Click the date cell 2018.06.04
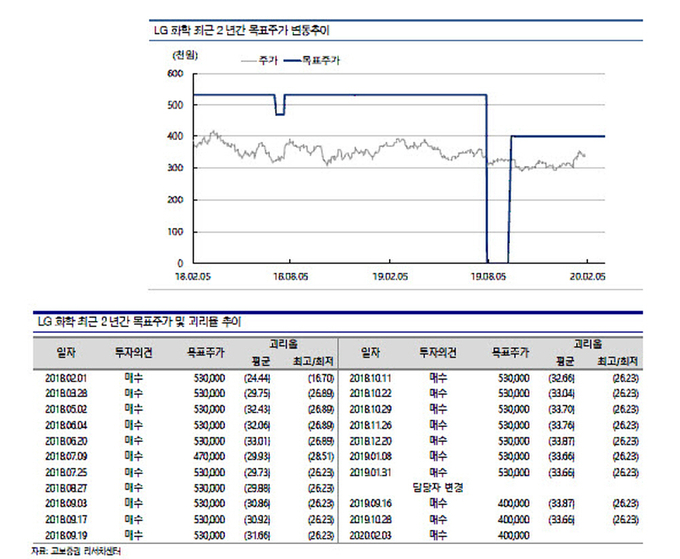680x559 pixels. tap(66, 425)
